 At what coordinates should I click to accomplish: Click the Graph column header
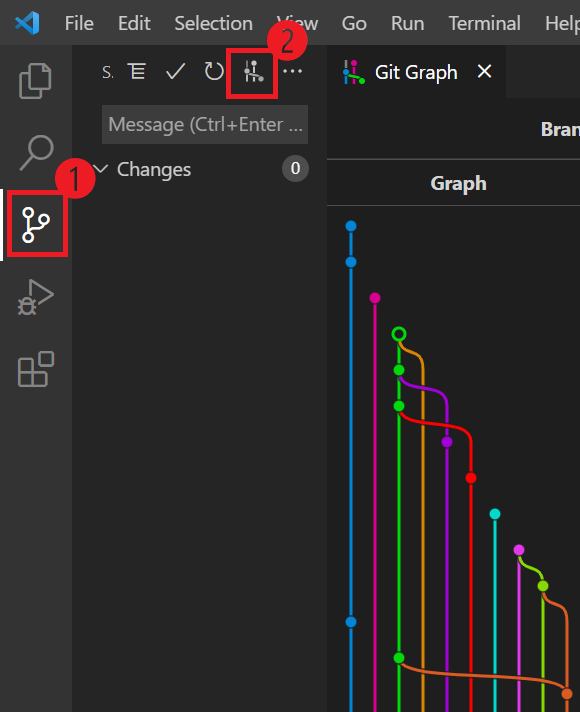click(458, 183)
